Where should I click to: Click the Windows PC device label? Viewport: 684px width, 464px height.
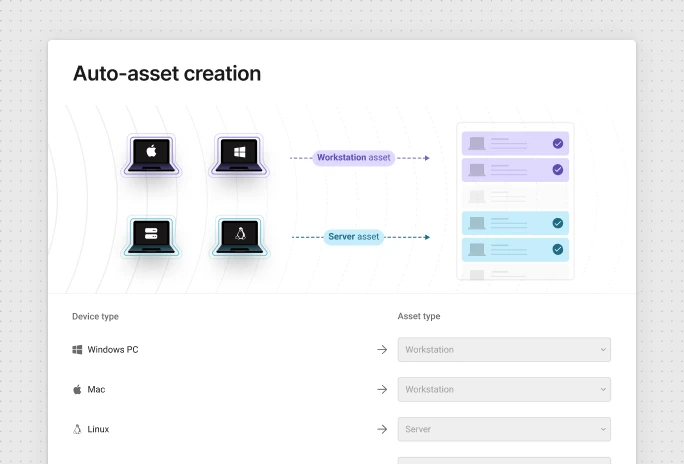[113, 350]
